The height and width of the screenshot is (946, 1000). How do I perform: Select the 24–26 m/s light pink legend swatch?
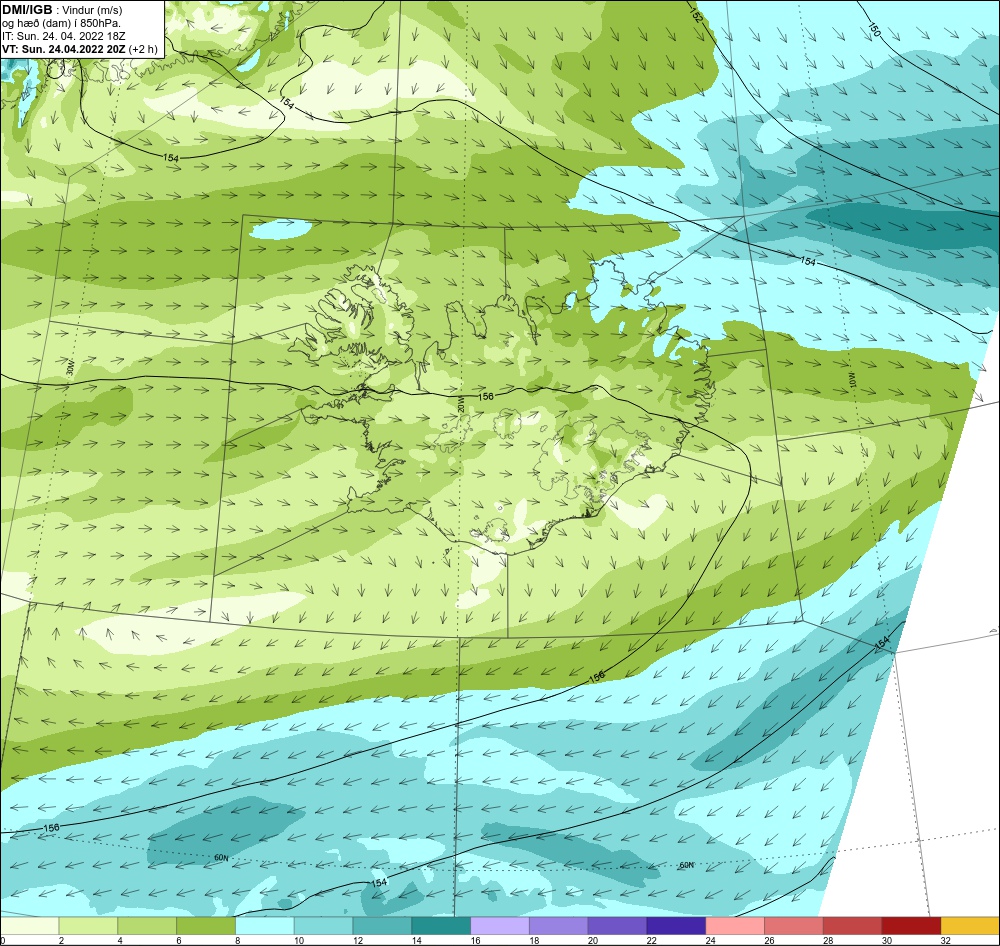[735, 926]
